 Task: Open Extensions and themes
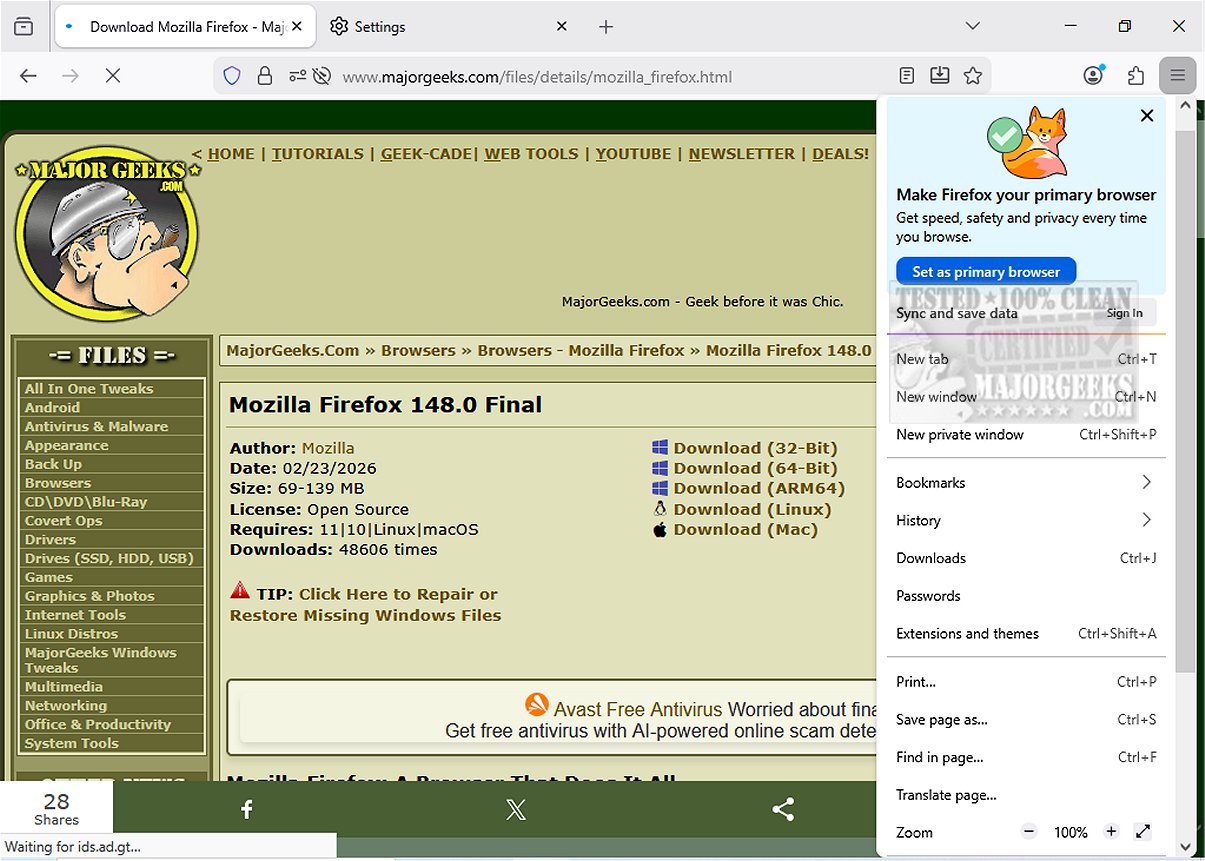(x=1026, y=634)
